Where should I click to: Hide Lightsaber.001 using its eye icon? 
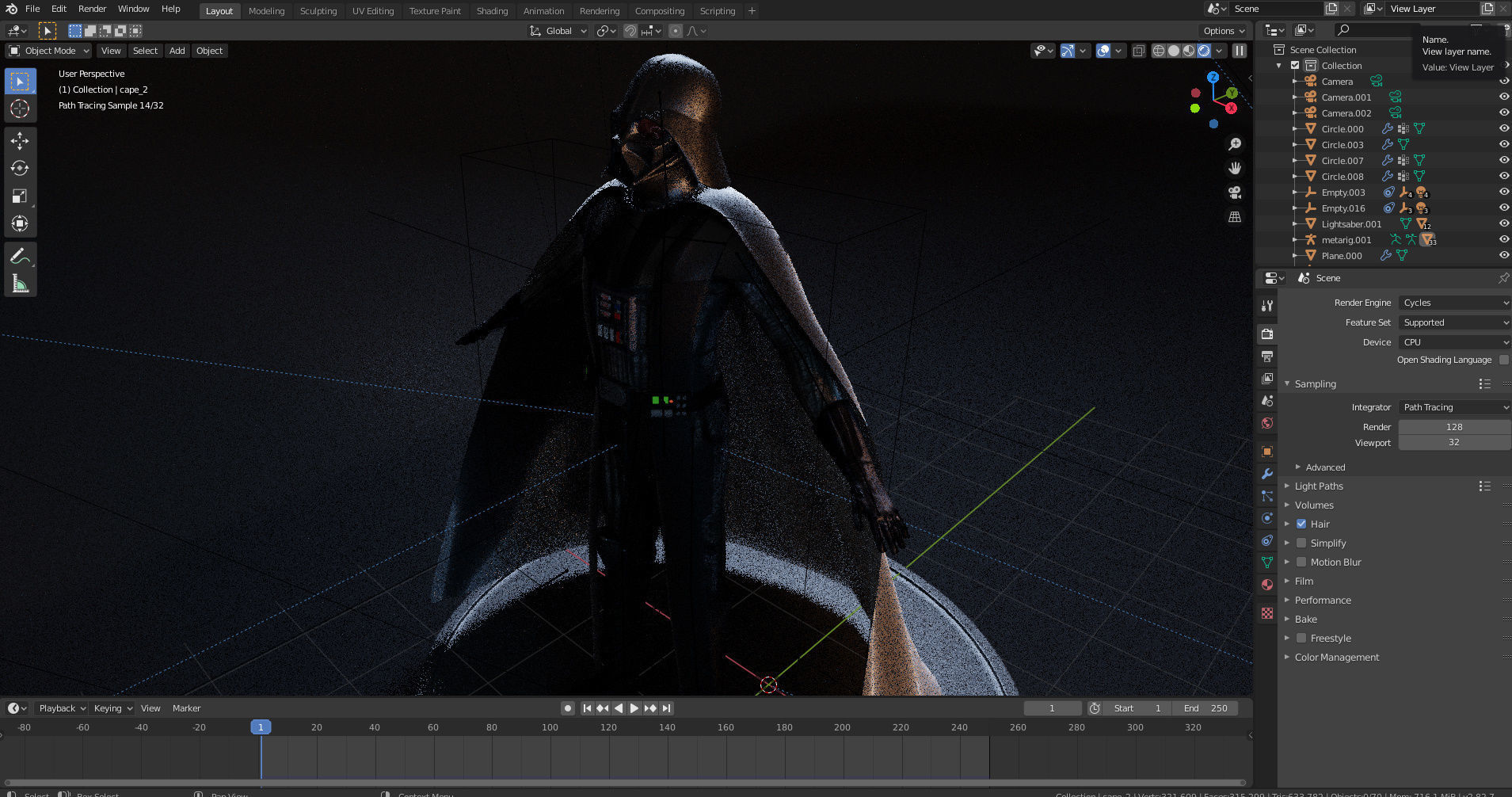1503,223
